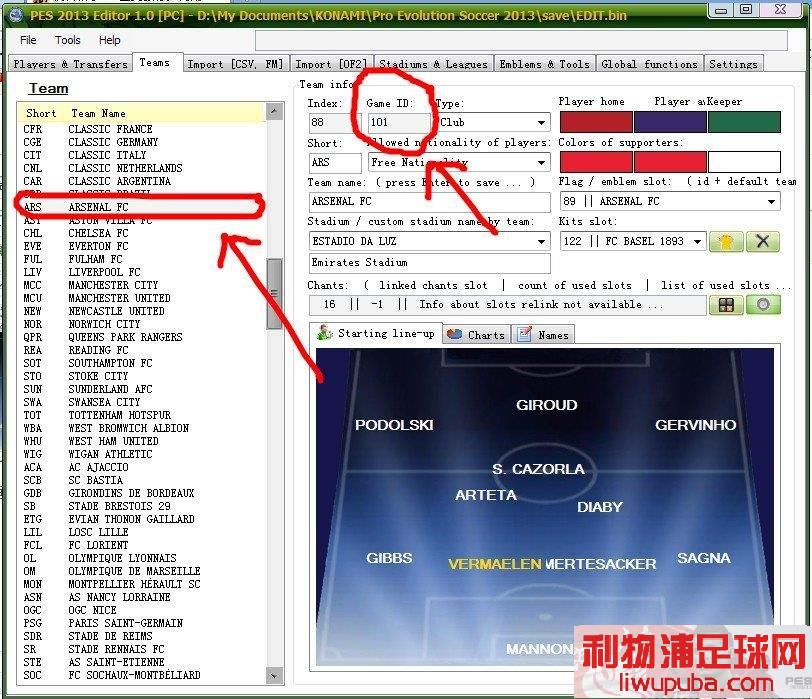Viewport: 812px width, 699px height.
Task: Click SAGNA in the line-up pitch
Action: [704, 558]
